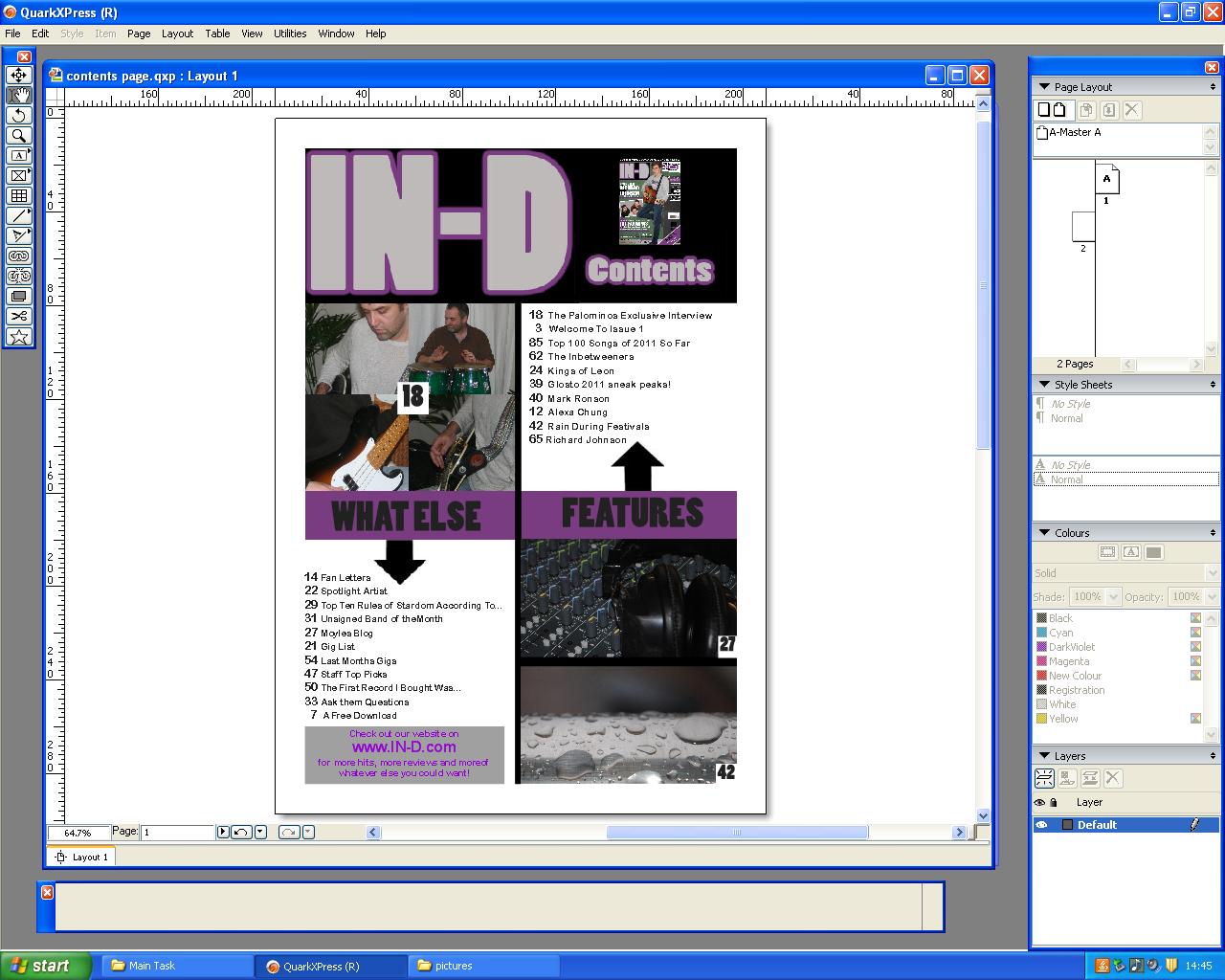Click delete page X icon in Page Layout
1225x980 pixels.
point(1132,110)
